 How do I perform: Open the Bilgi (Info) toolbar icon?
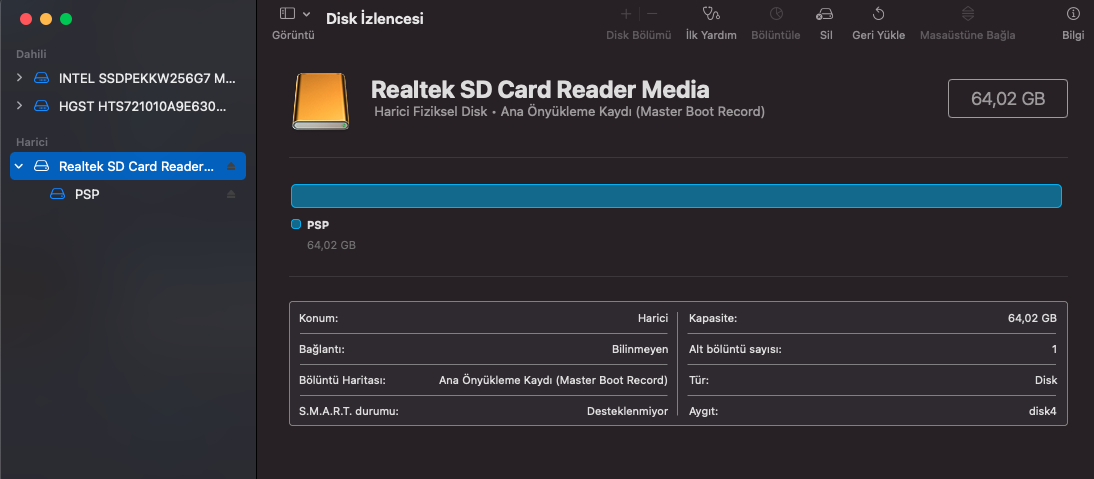pos(1073,14)
